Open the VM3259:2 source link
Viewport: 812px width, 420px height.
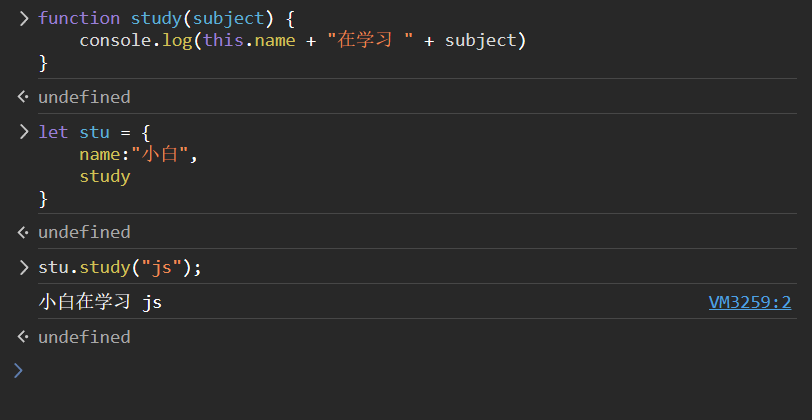(749, 302)
